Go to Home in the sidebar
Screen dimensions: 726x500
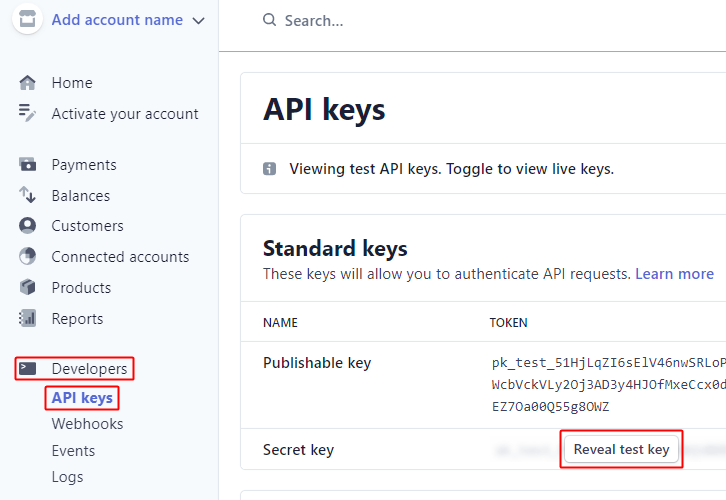[x=72, y=83]
